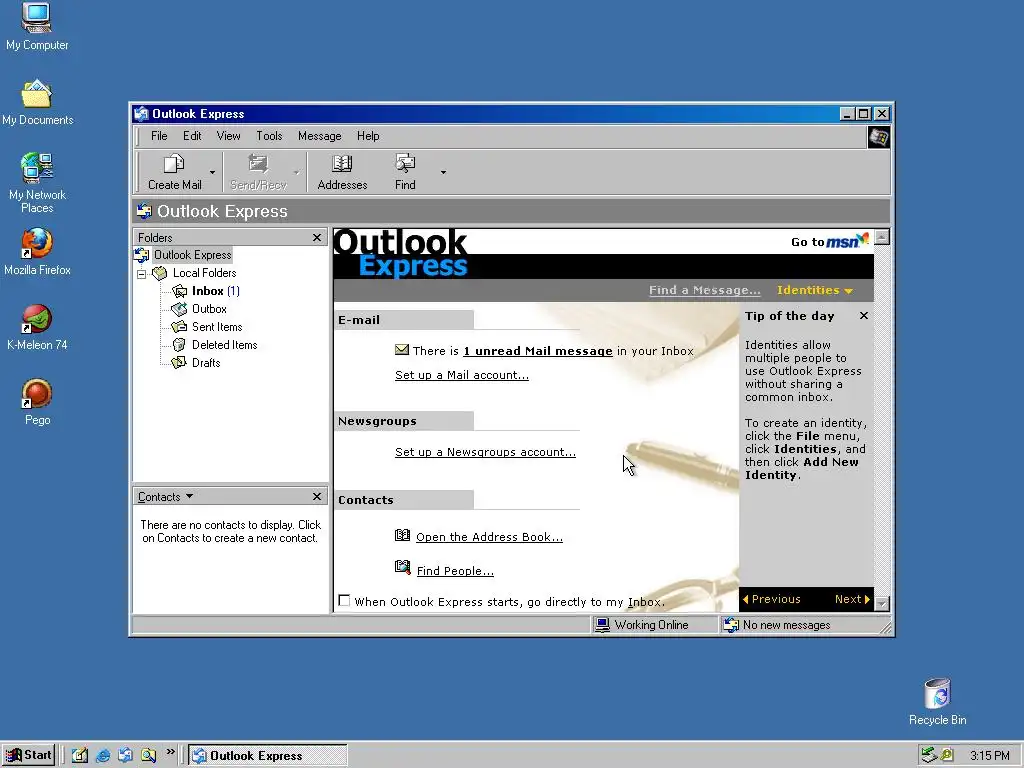The height and width of the screenshot is (768, 1024).
Task: Open the Tools menu
Action: [x=269, y=136]
